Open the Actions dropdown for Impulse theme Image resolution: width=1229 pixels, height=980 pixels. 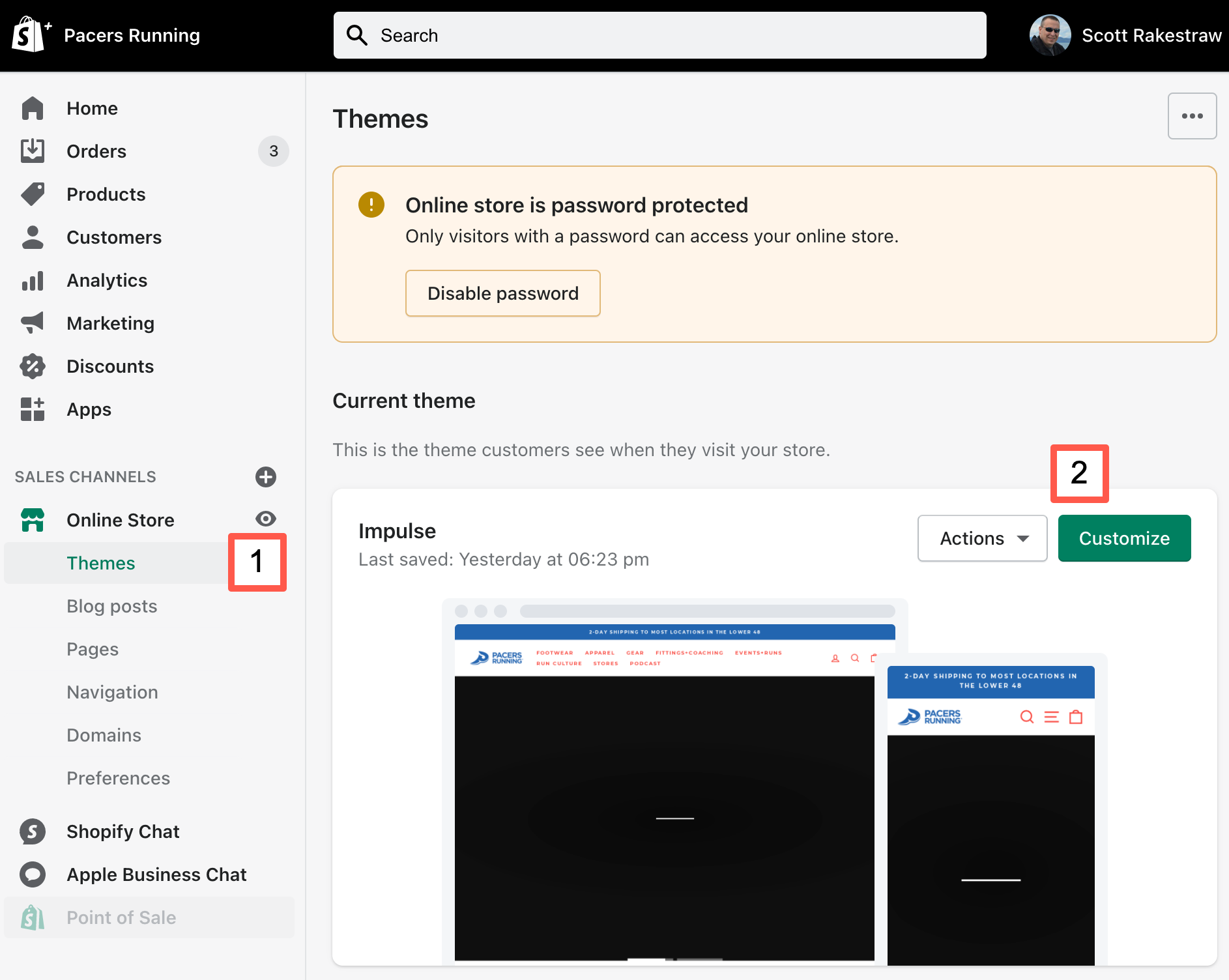click(983, 538)
